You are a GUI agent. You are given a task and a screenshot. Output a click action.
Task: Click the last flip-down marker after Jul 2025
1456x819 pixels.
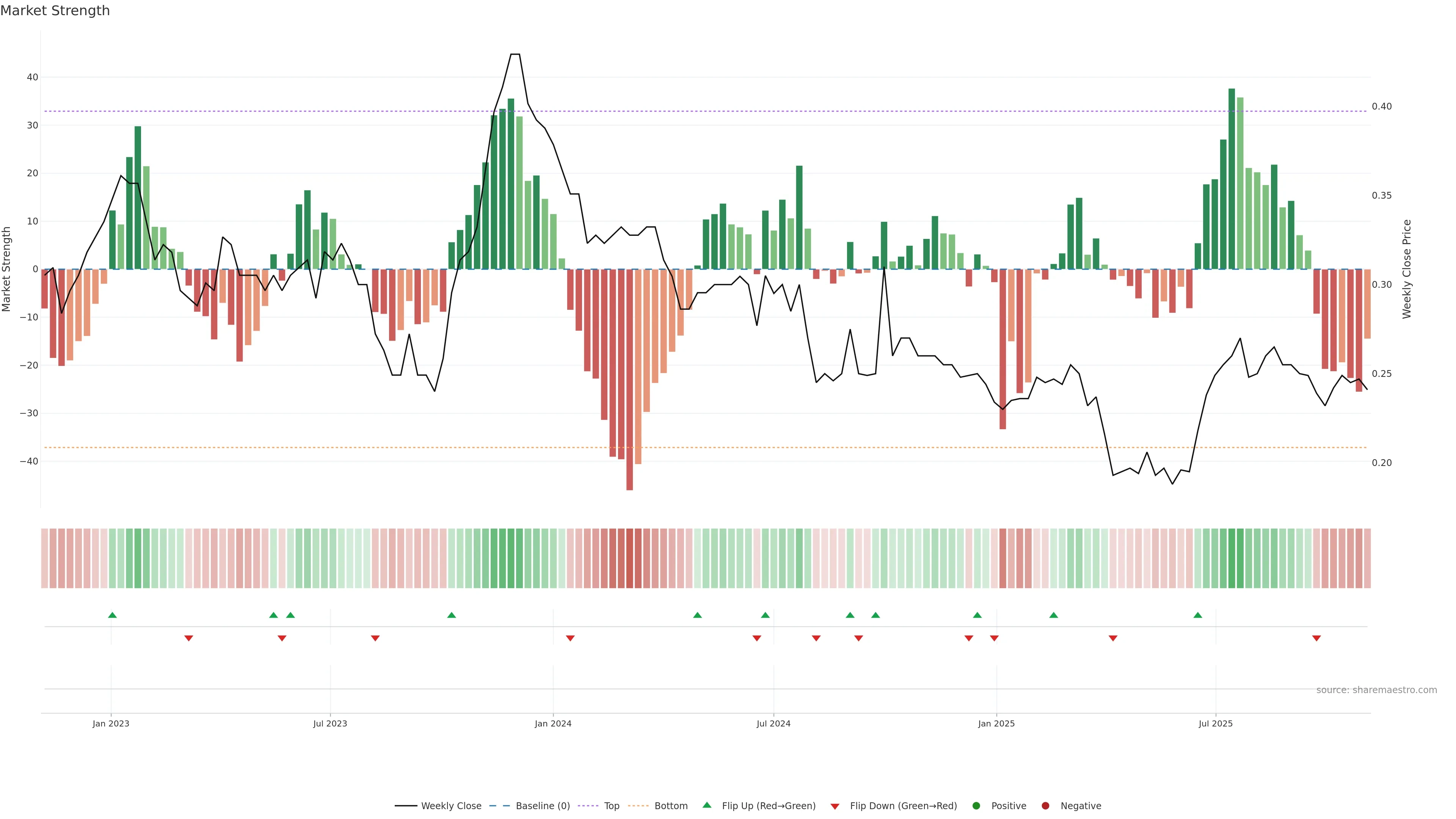[x=1316, y=638]
